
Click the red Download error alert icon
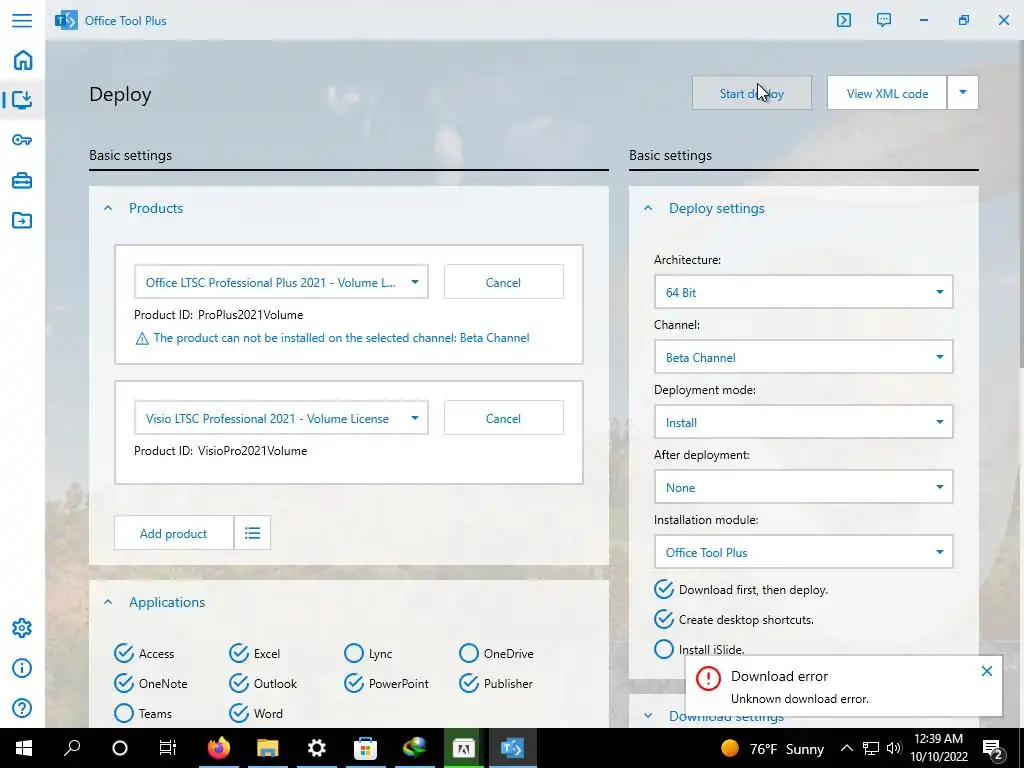coord(708,678)
